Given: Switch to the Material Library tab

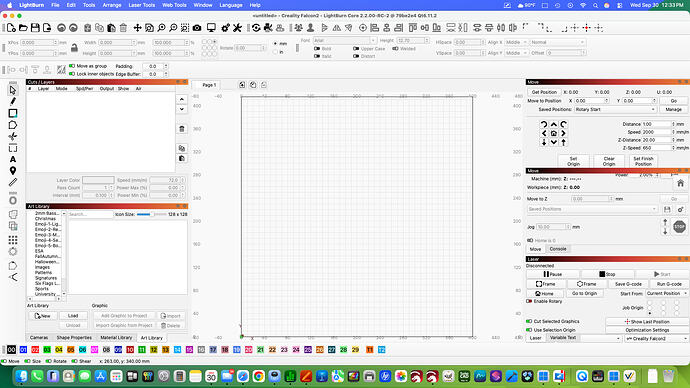Looking at the screenshot, I should [116, 337].
